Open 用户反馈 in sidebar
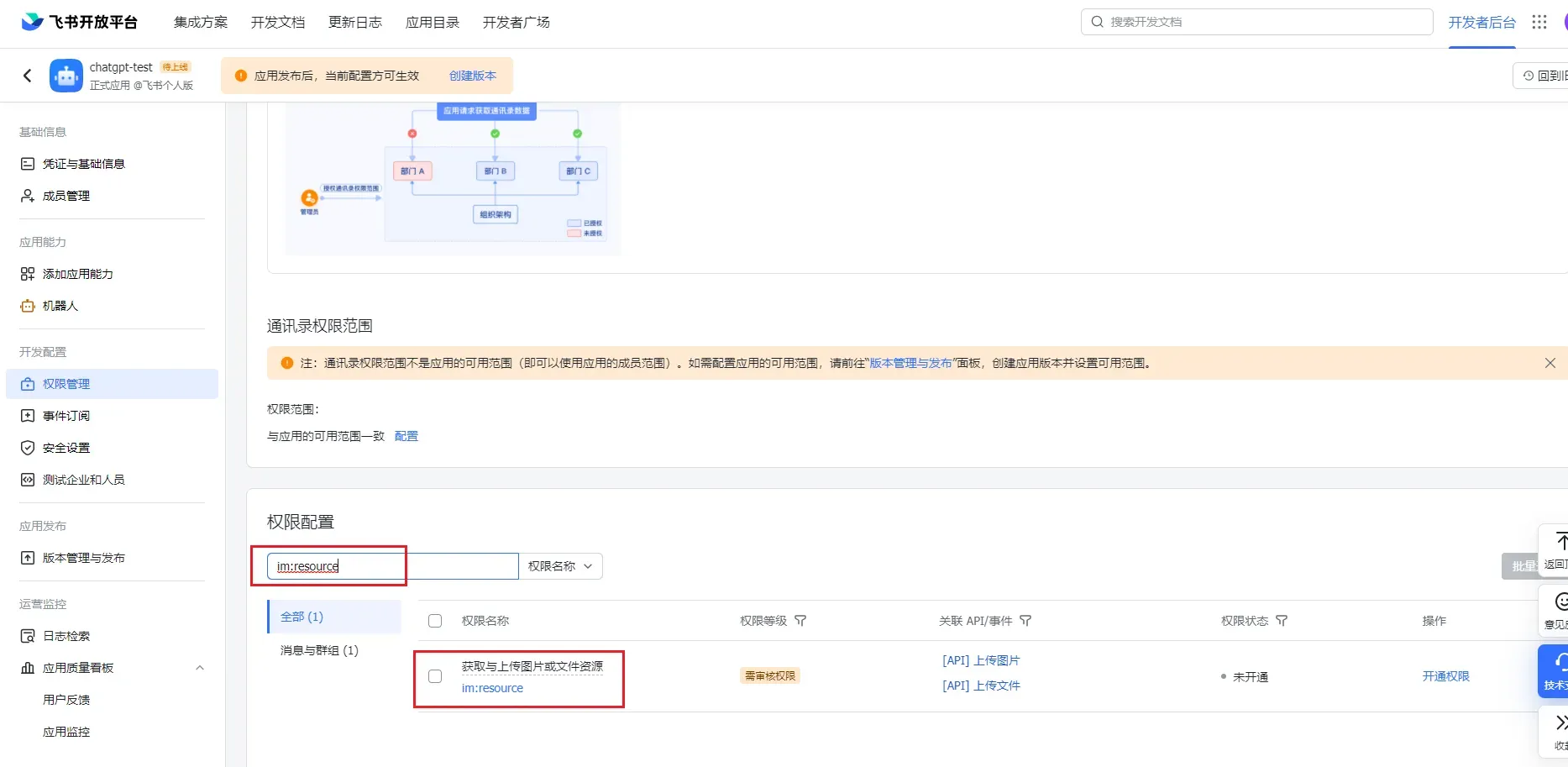 pos(66,700)
